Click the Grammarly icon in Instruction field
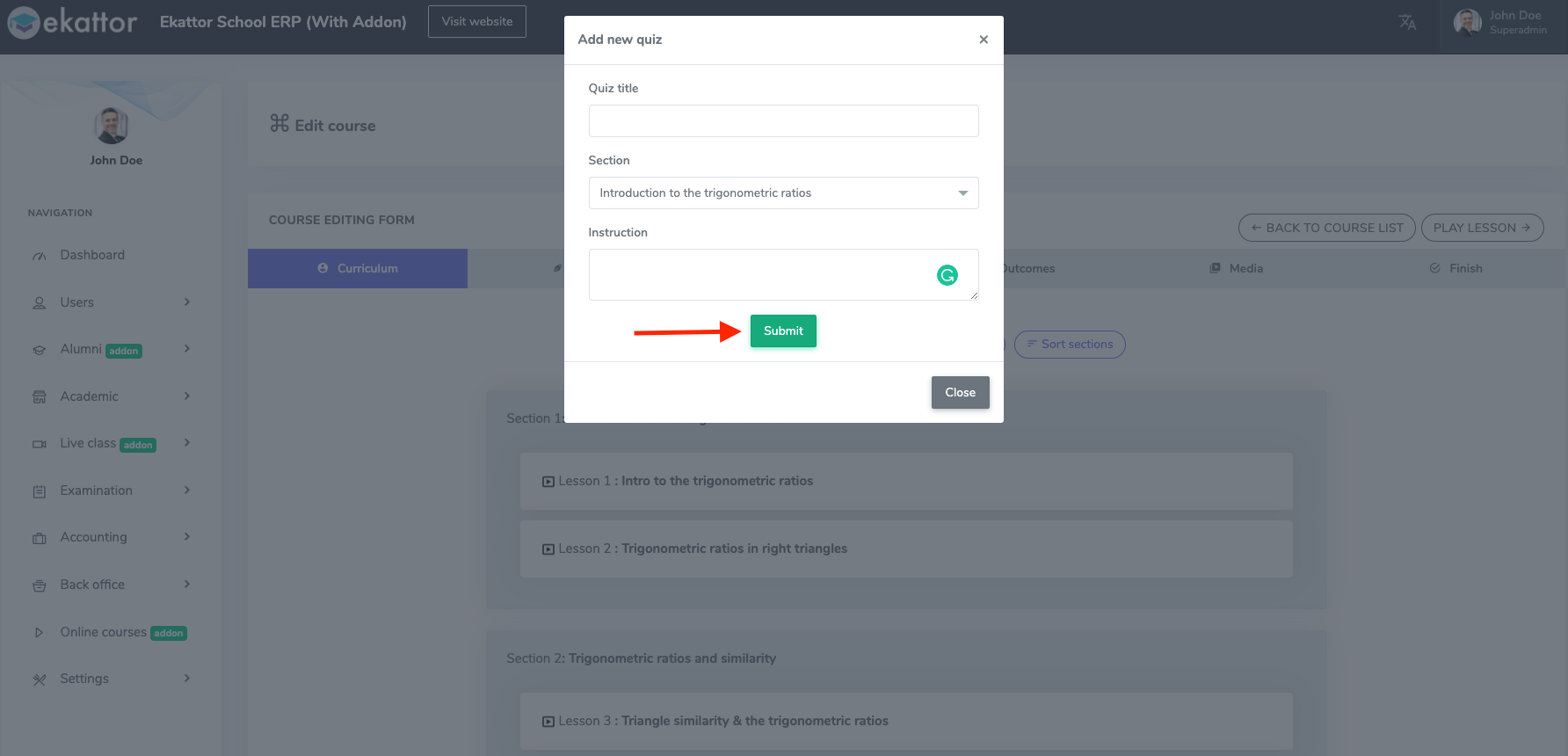The height and width of the screenshot is (756, 1568). coord(947,275)
